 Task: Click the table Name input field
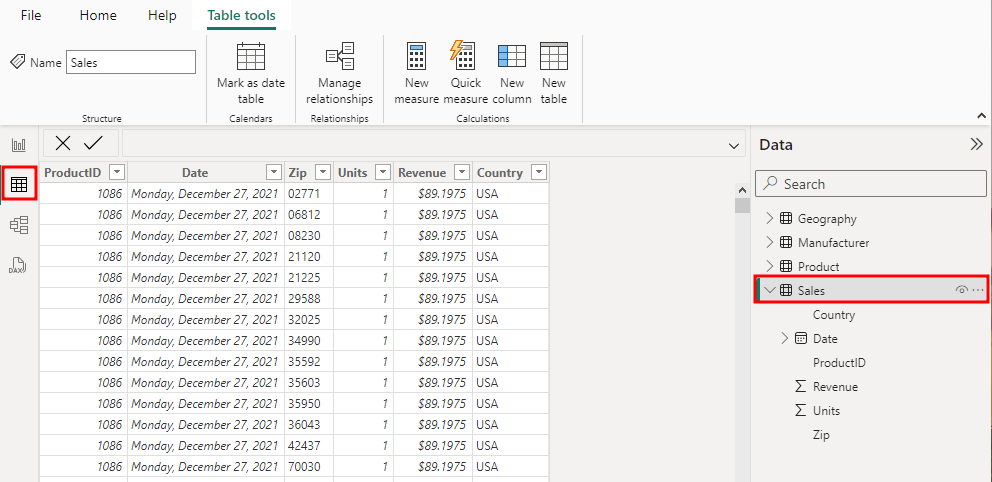(x=131, y=62)
